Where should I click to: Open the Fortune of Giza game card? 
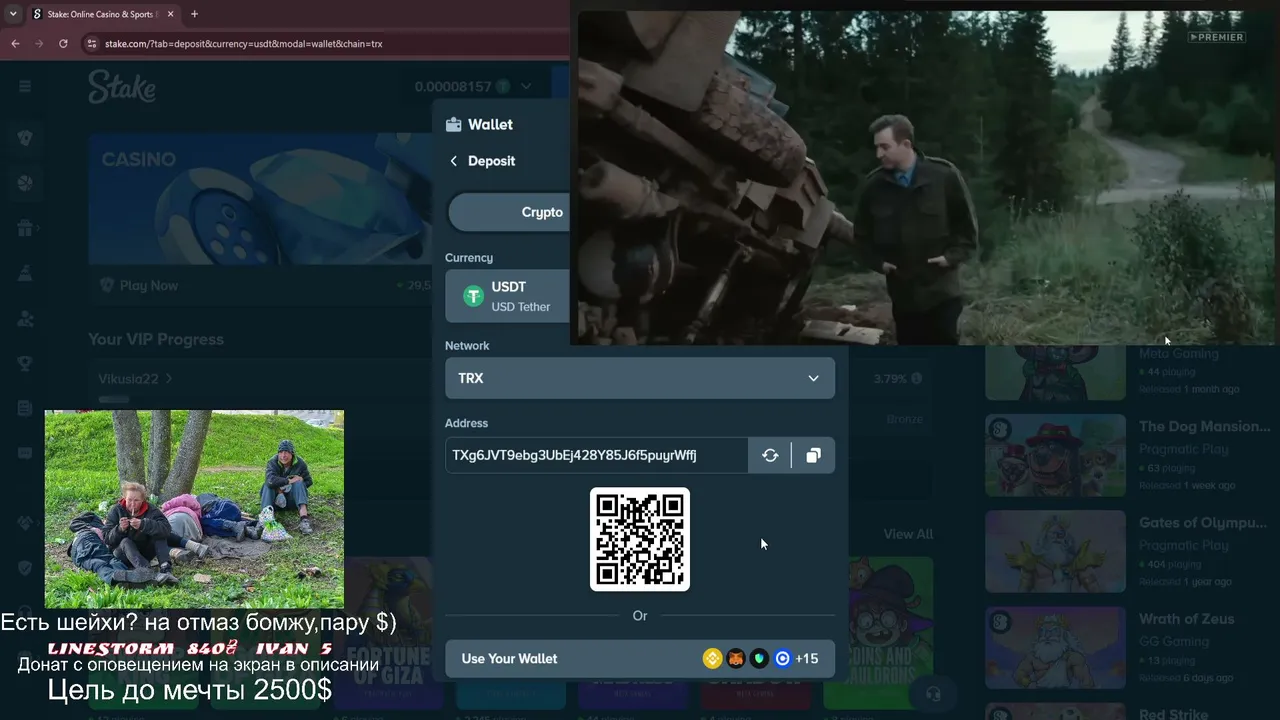[390, 632]
